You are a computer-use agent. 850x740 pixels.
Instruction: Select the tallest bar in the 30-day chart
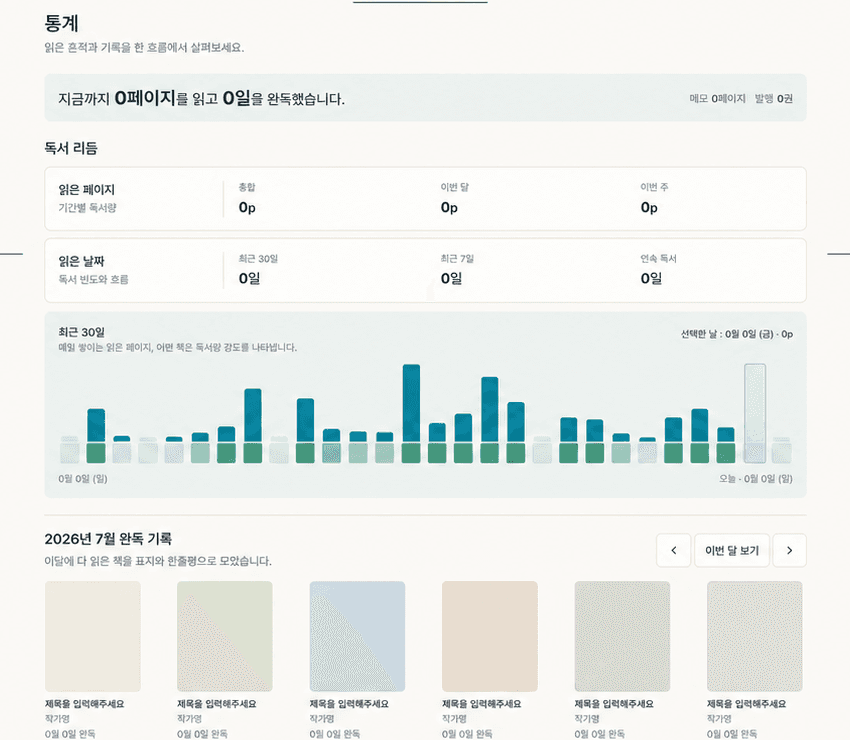pos(411,414)
